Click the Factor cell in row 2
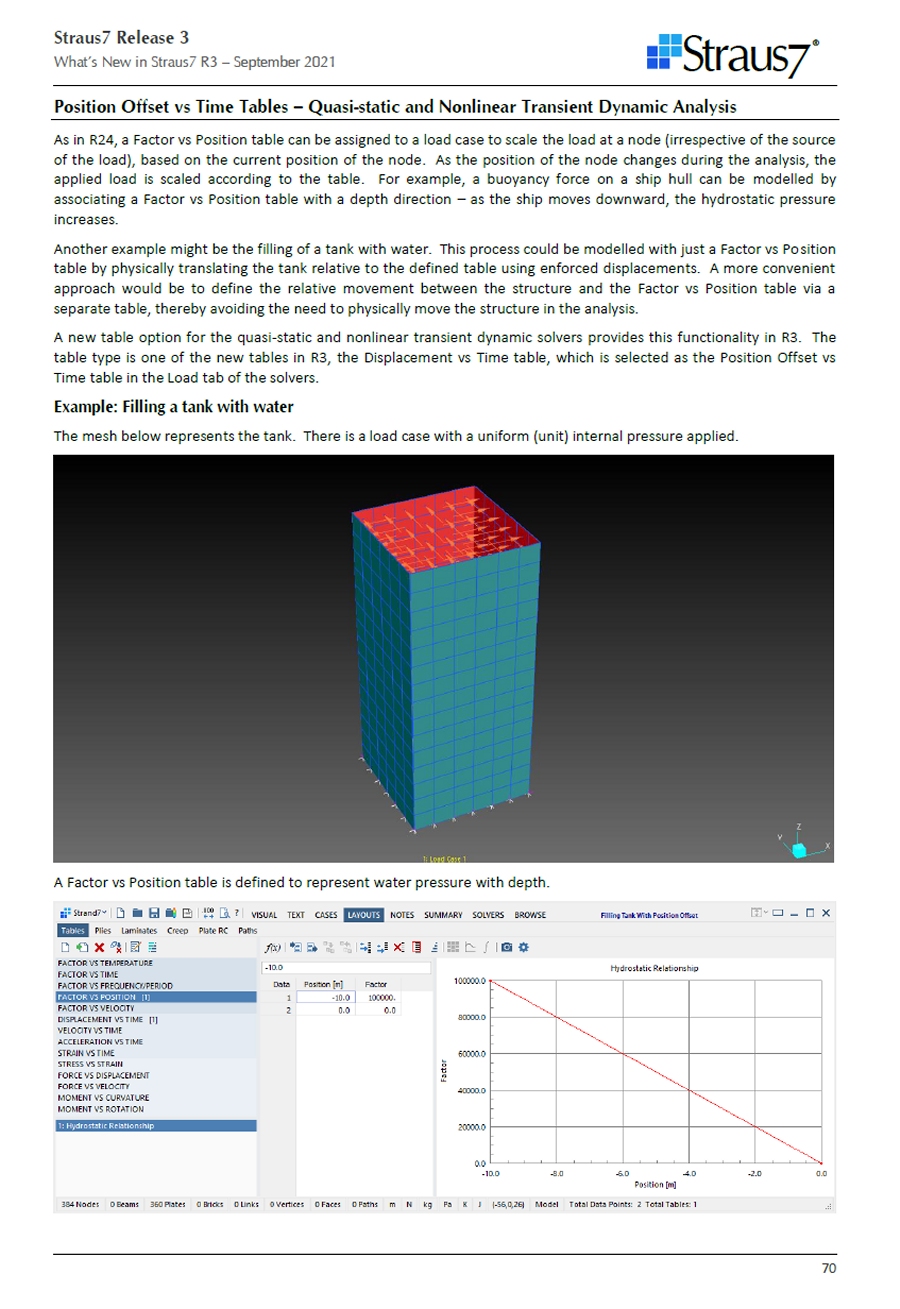The height and width of the screenshot is (1309, 900). [x=378, y=1010]
